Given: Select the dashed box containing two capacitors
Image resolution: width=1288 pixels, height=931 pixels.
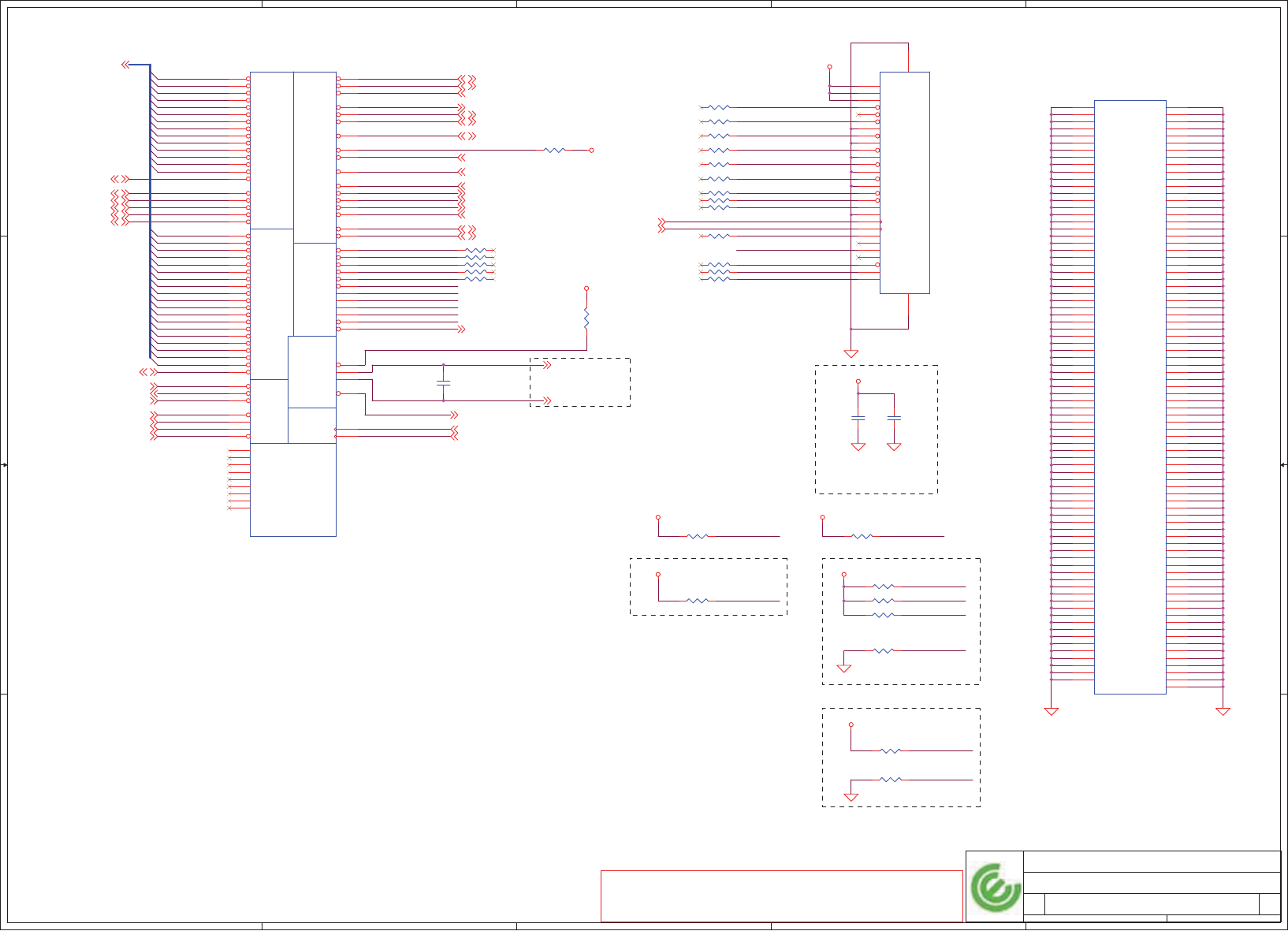Looking at the screenshot, I should 876,430.
